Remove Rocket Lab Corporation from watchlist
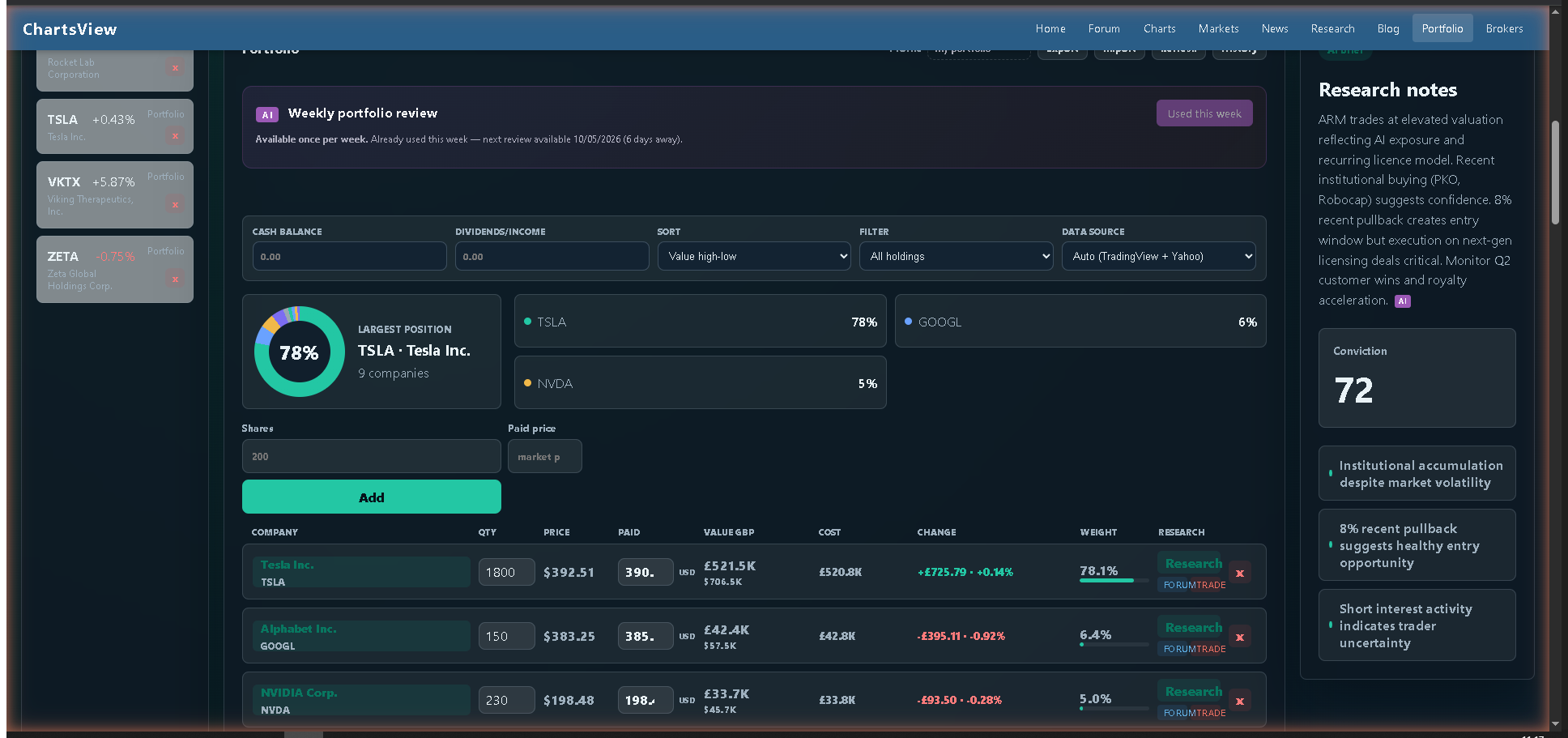Viewport: 1568px width, 738px height. click(175, 68)
